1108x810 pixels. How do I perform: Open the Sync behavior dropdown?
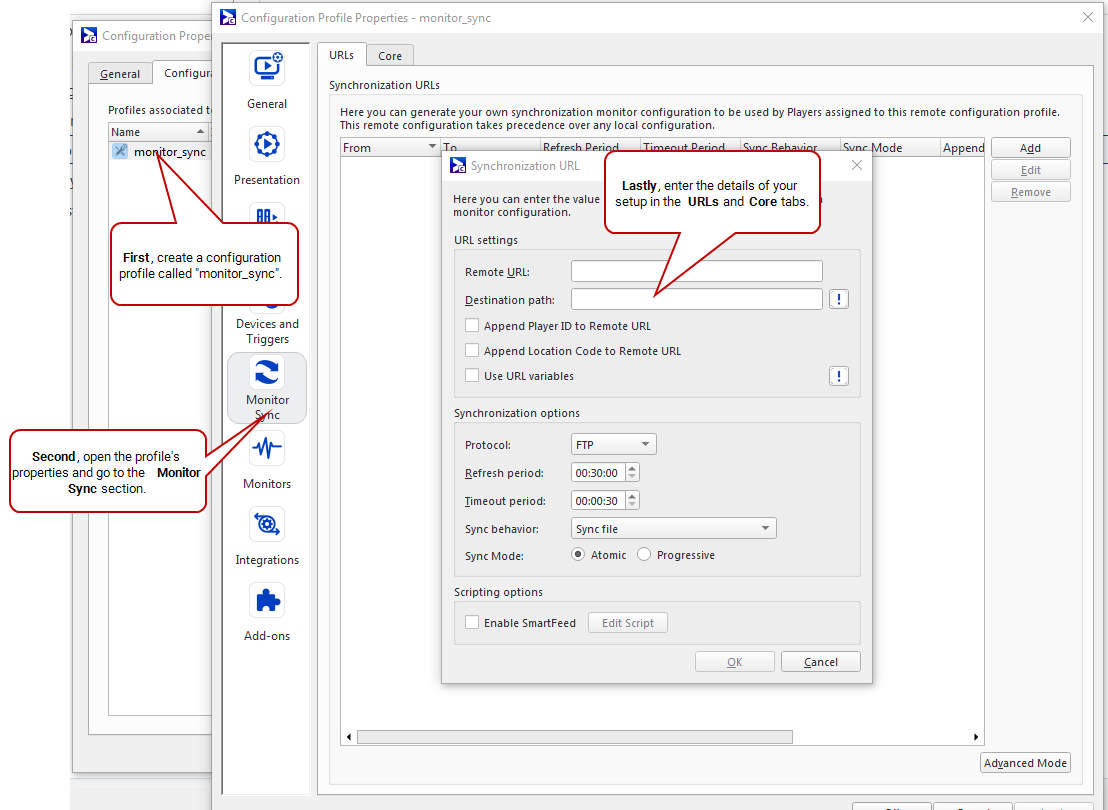[673, 529]
